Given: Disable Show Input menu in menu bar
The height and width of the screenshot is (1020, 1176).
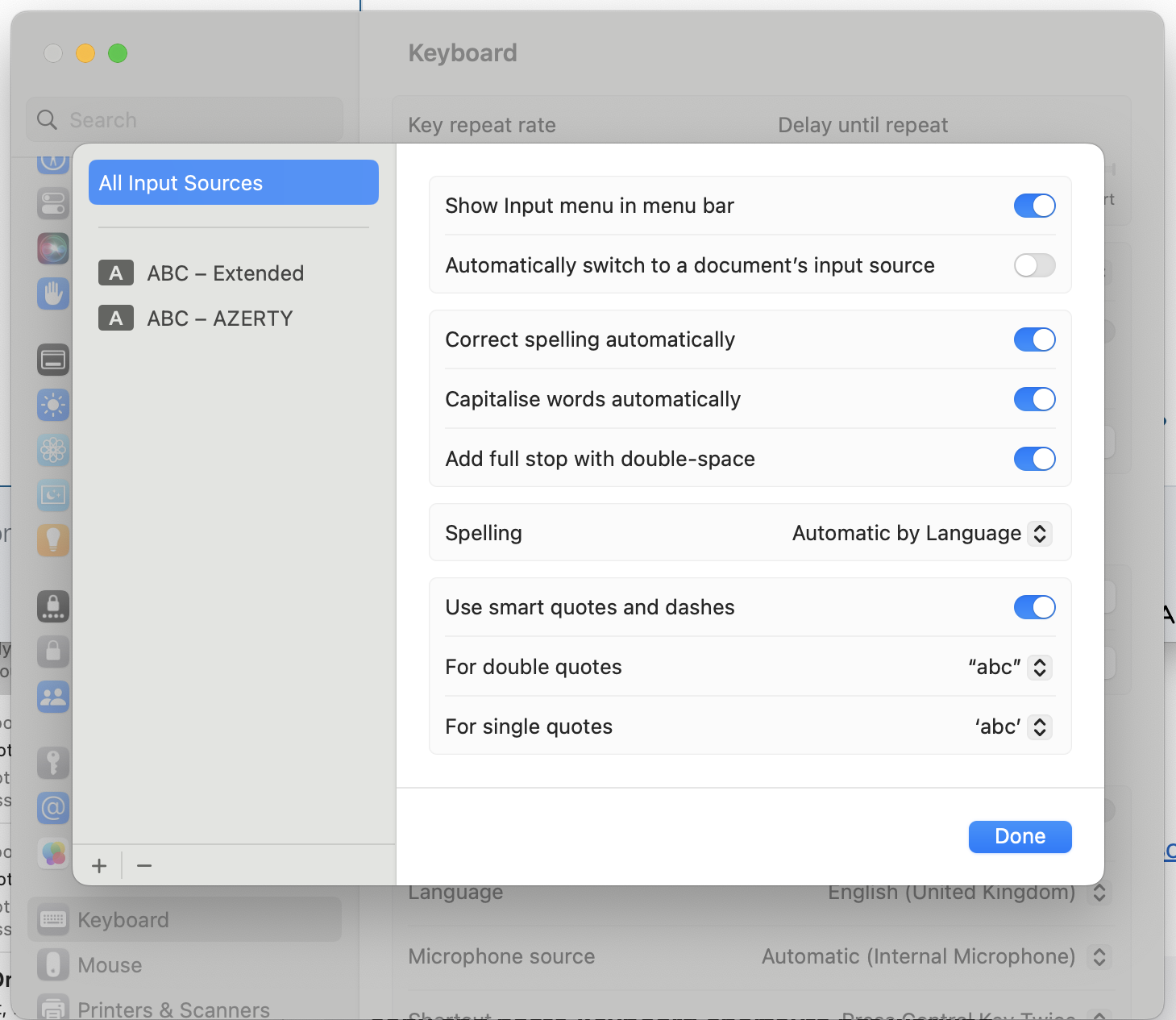Looking at the screenshot, I should pyautogui.click(x=1034, y=206).
